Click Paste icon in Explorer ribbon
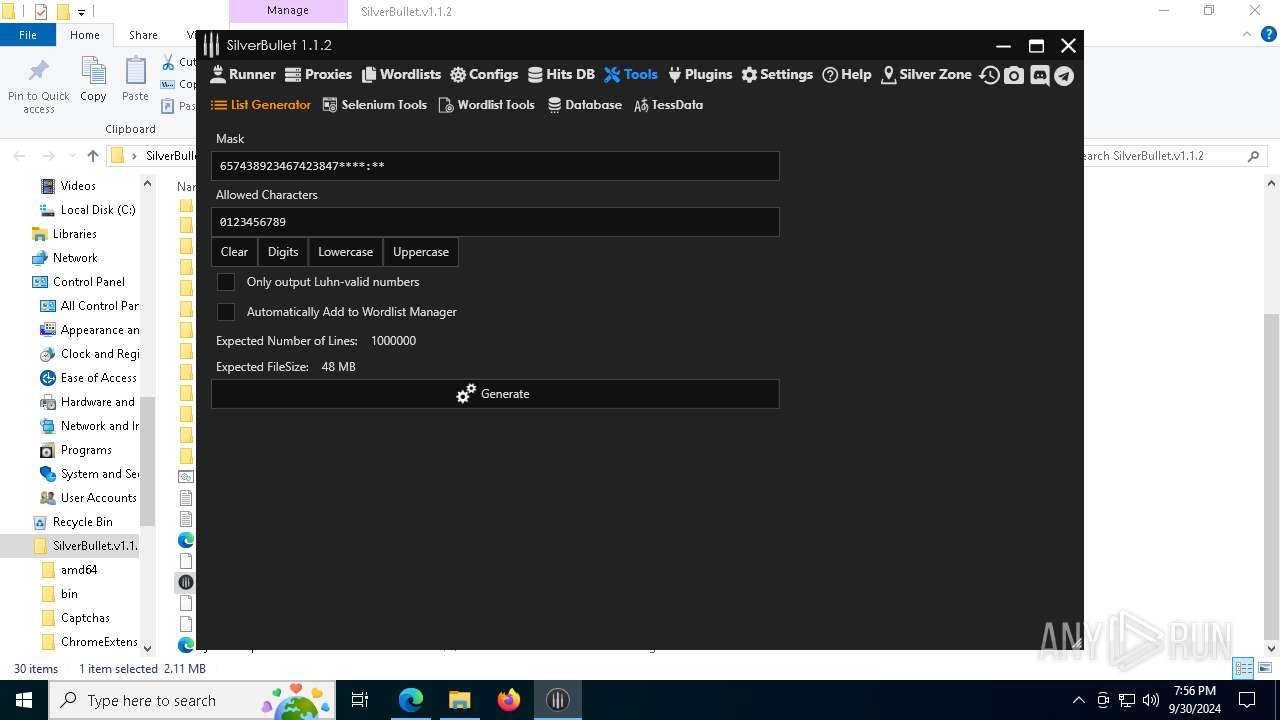Image resolution: width=1280 pixels, height=720 pixels. coord(135,80)
